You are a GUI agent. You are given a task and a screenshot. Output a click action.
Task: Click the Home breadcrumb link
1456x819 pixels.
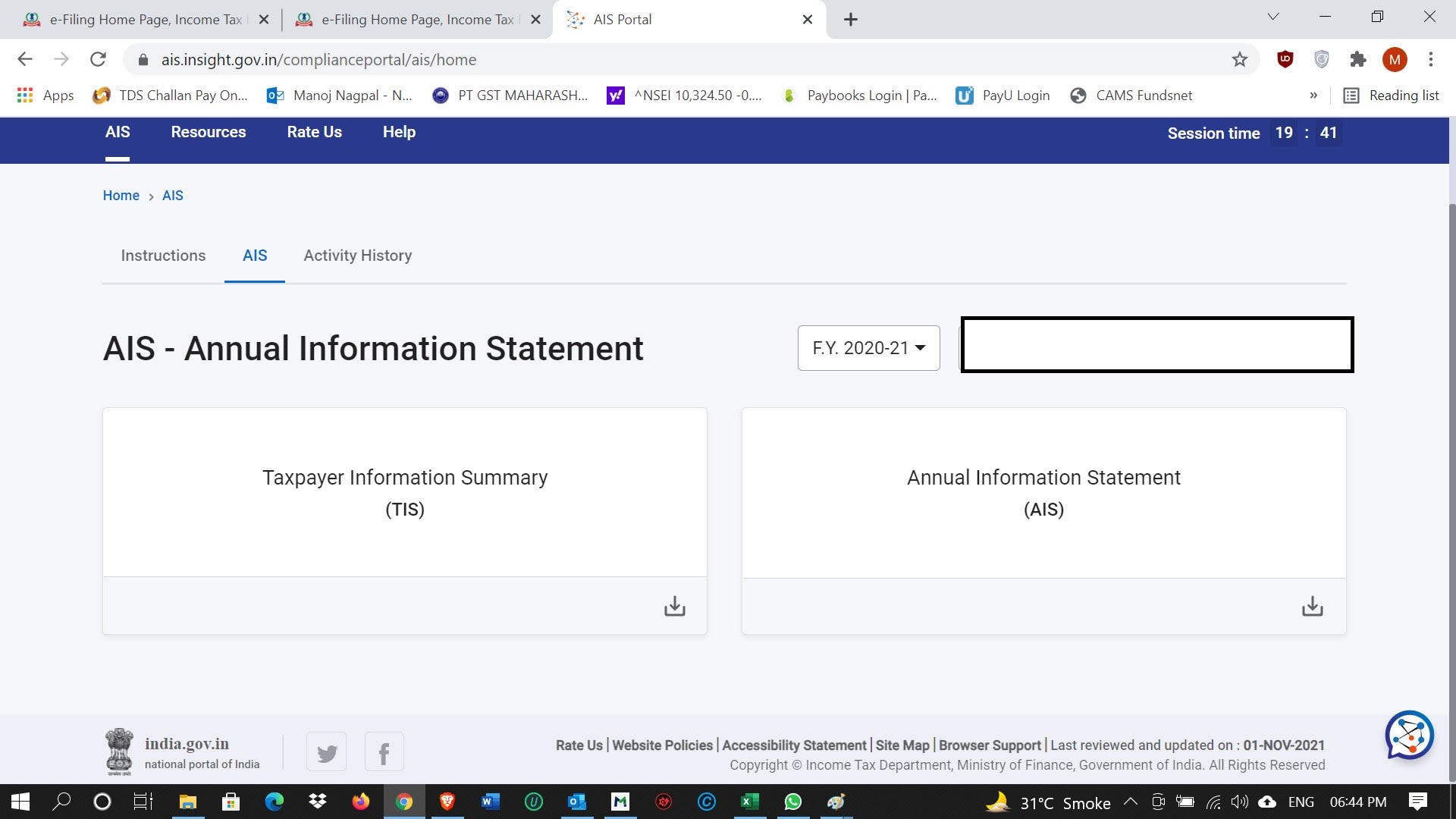point(121,196)
